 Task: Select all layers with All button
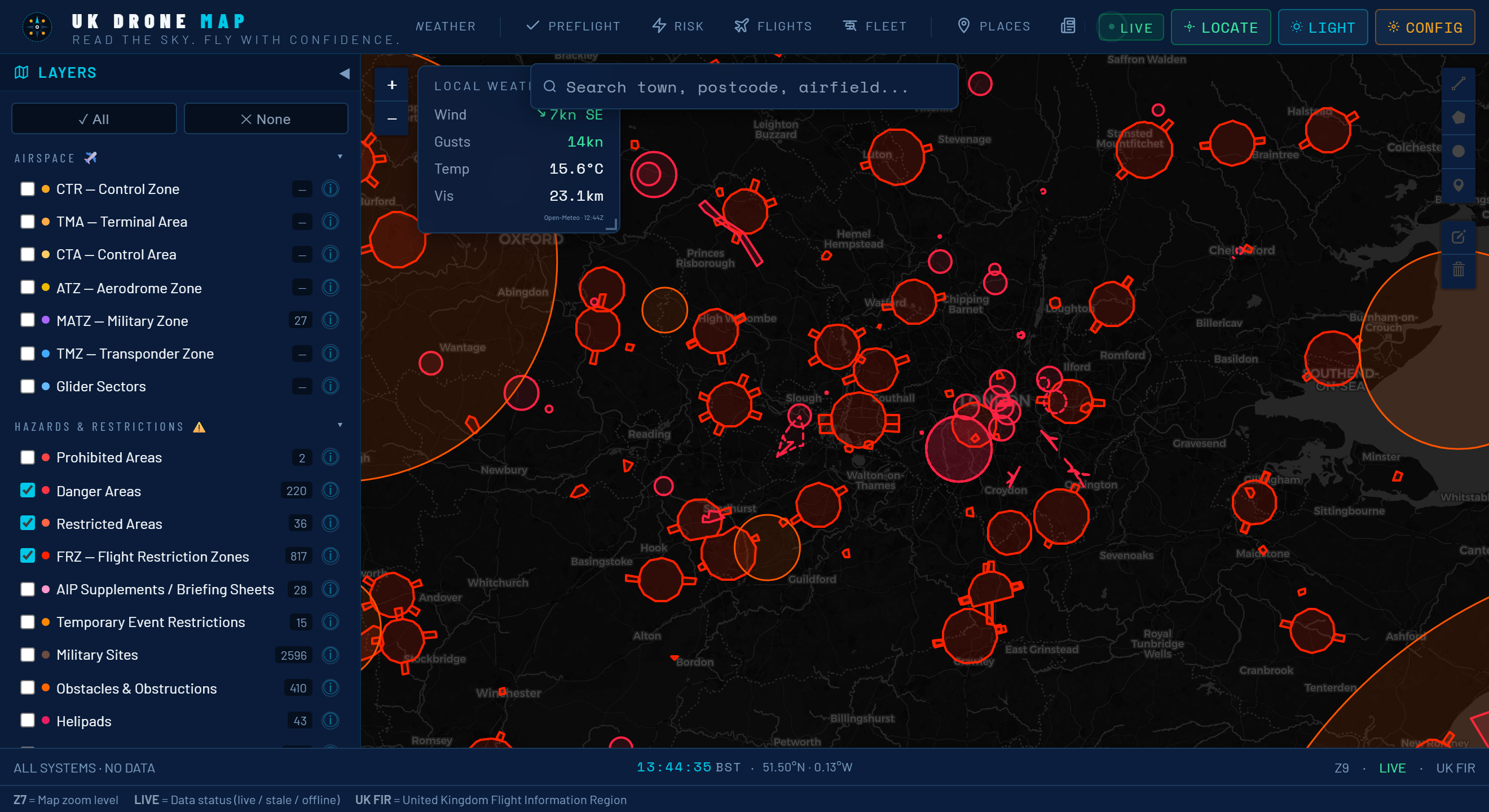pos(94,119)
